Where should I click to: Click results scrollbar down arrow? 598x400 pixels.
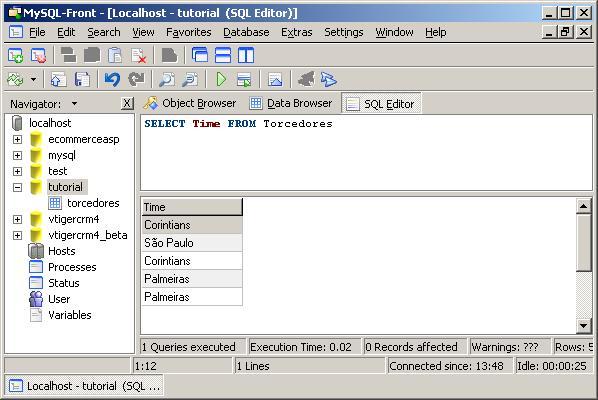584,325
